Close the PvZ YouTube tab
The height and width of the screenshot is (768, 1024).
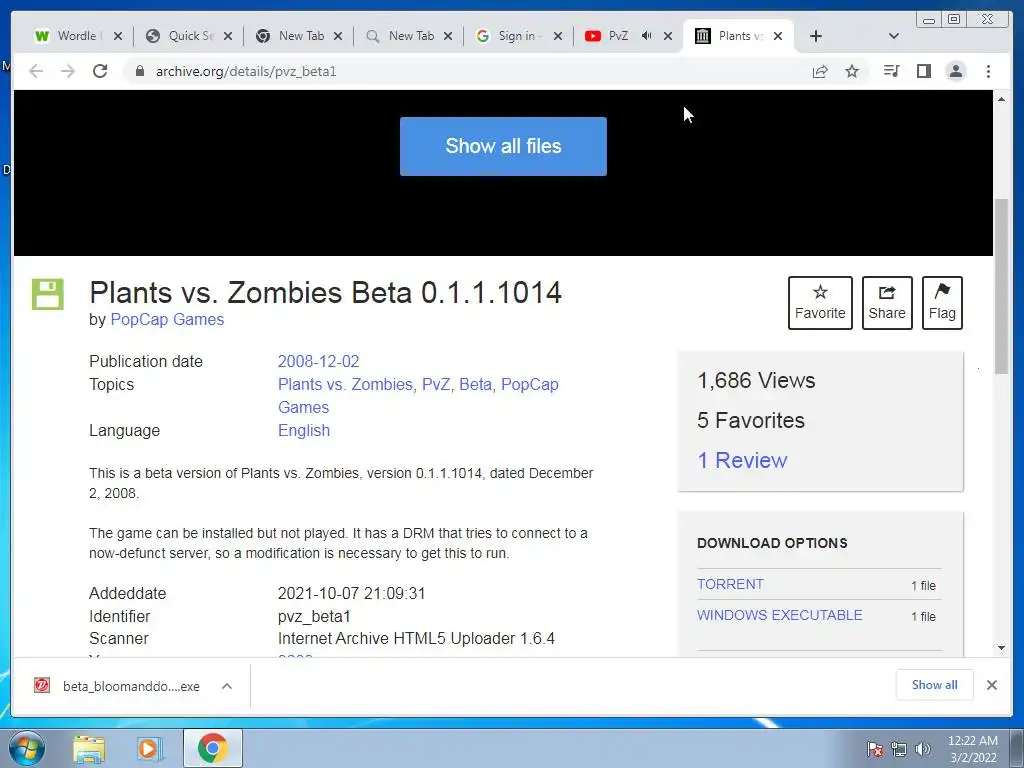[x=667, y=36]
